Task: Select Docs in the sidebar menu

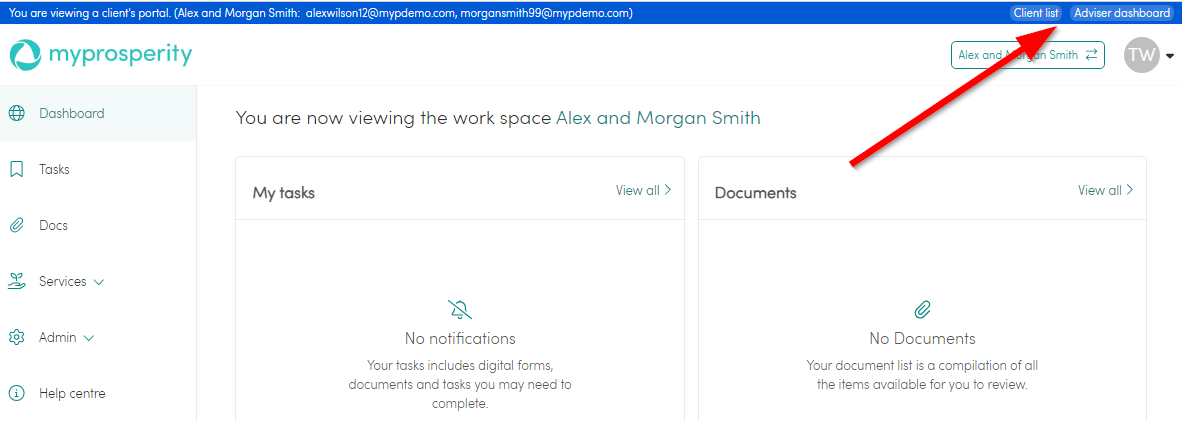Action: tap(53, 225)
